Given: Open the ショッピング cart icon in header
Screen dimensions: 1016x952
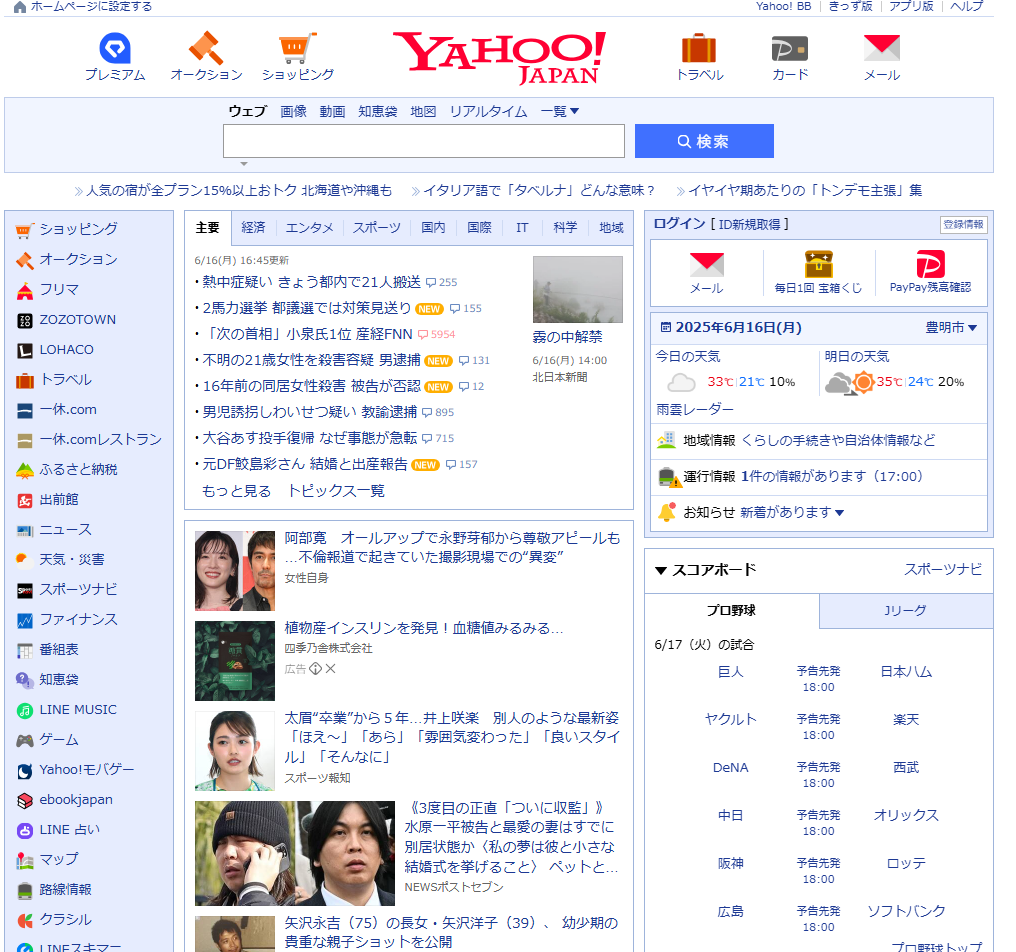Looking at the screenshot, I should (x=297, y=49).
